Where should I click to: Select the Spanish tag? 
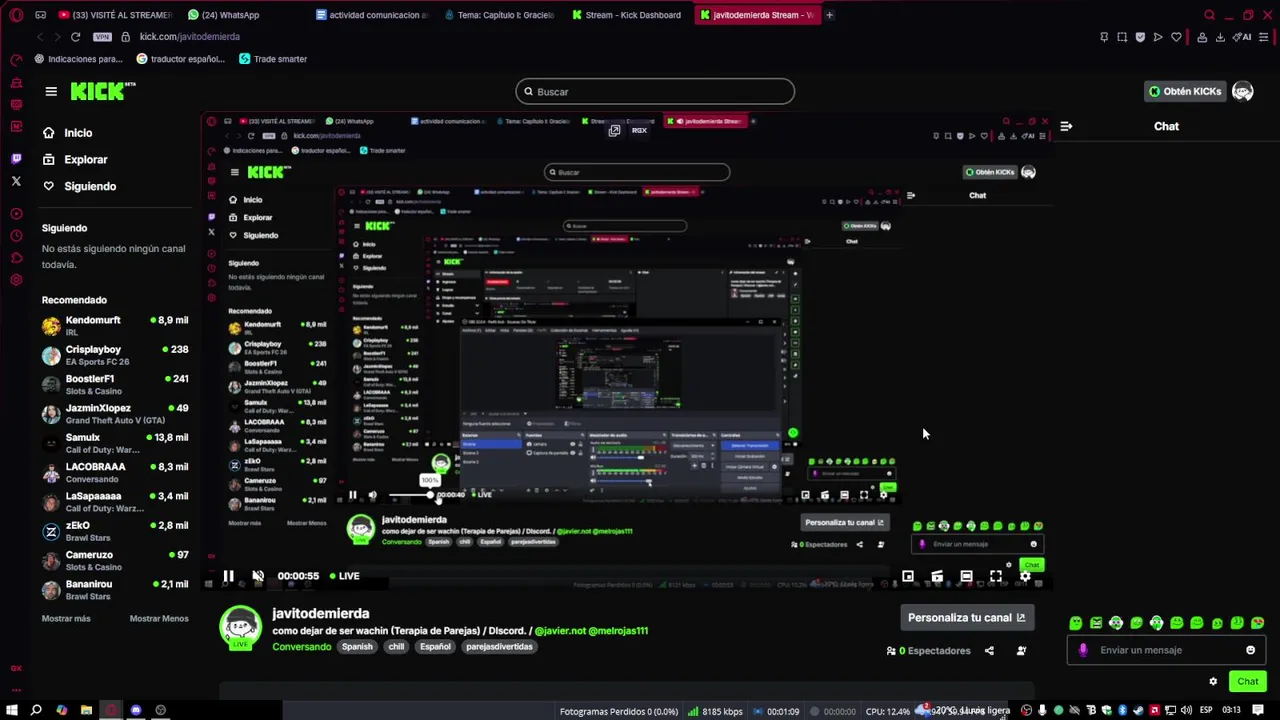pyautogui.click(x=357, y=647)
